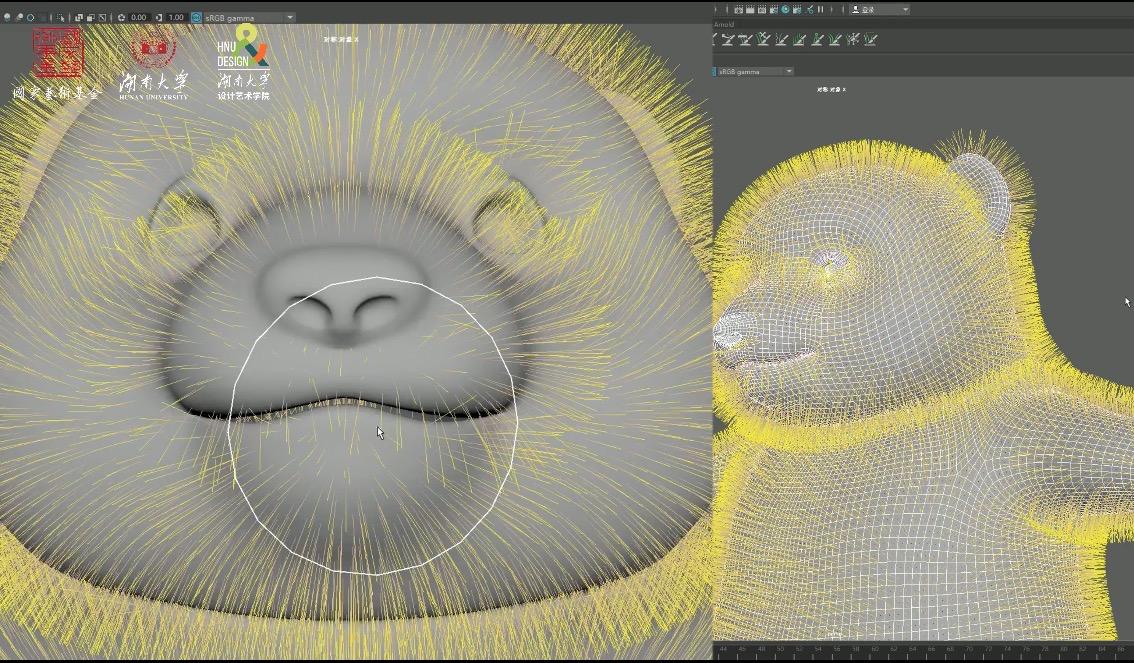
Task: Click the blue circular IPR render icon
Action: pos(785,9)
